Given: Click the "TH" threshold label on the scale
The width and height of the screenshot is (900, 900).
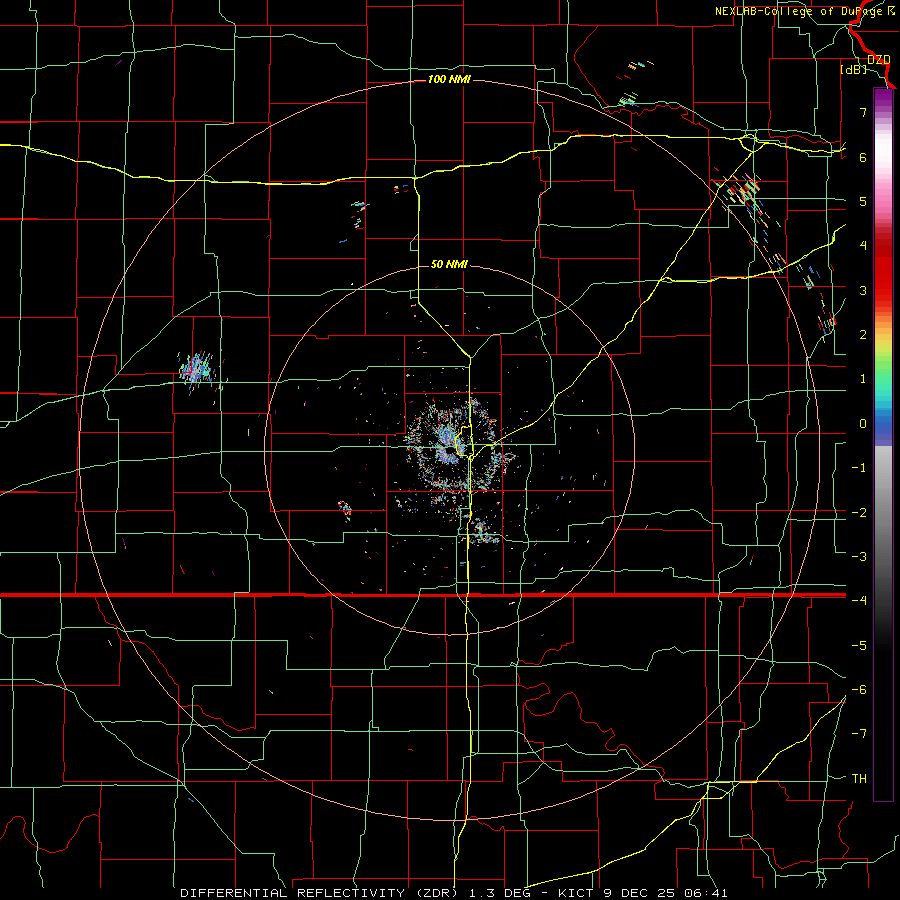Looking at the screenshot, I should coord(859,779).
